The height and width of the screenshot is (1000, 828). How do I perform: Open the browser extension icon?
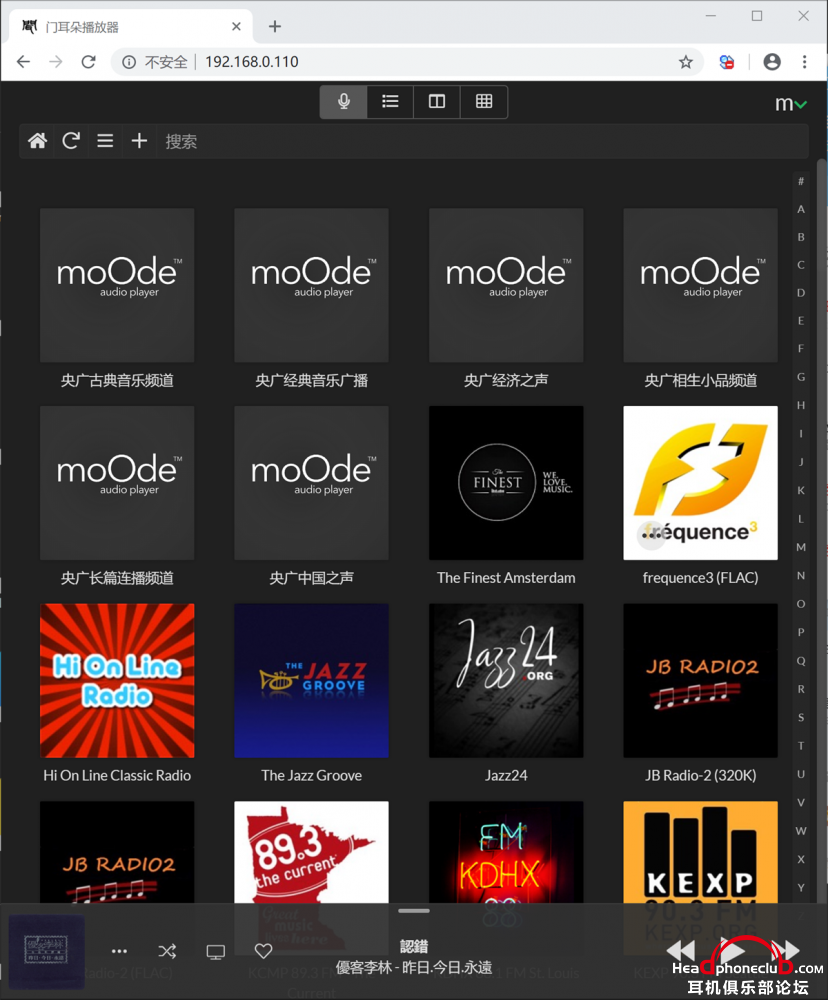pos(727,62)
